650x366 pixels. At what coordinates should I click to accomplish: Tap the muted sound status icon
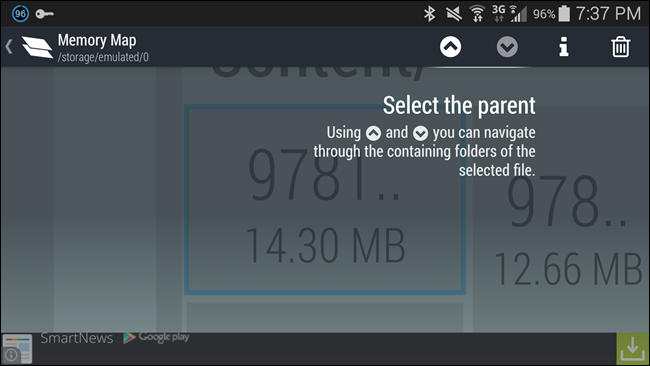point(454,14)
